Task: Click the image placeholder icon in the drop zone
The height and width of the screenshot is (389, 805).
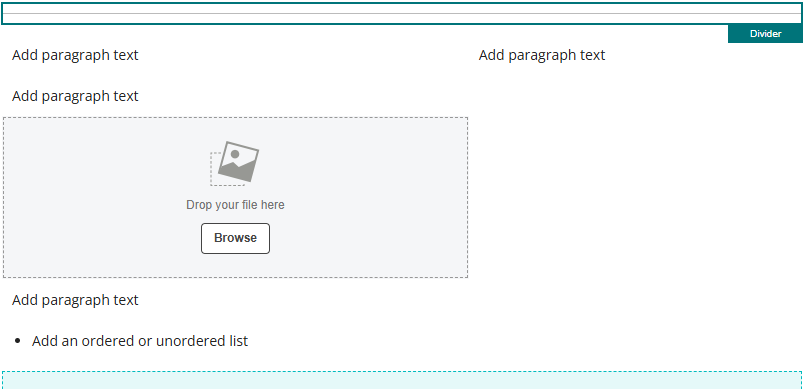Action: pos(235,163)
